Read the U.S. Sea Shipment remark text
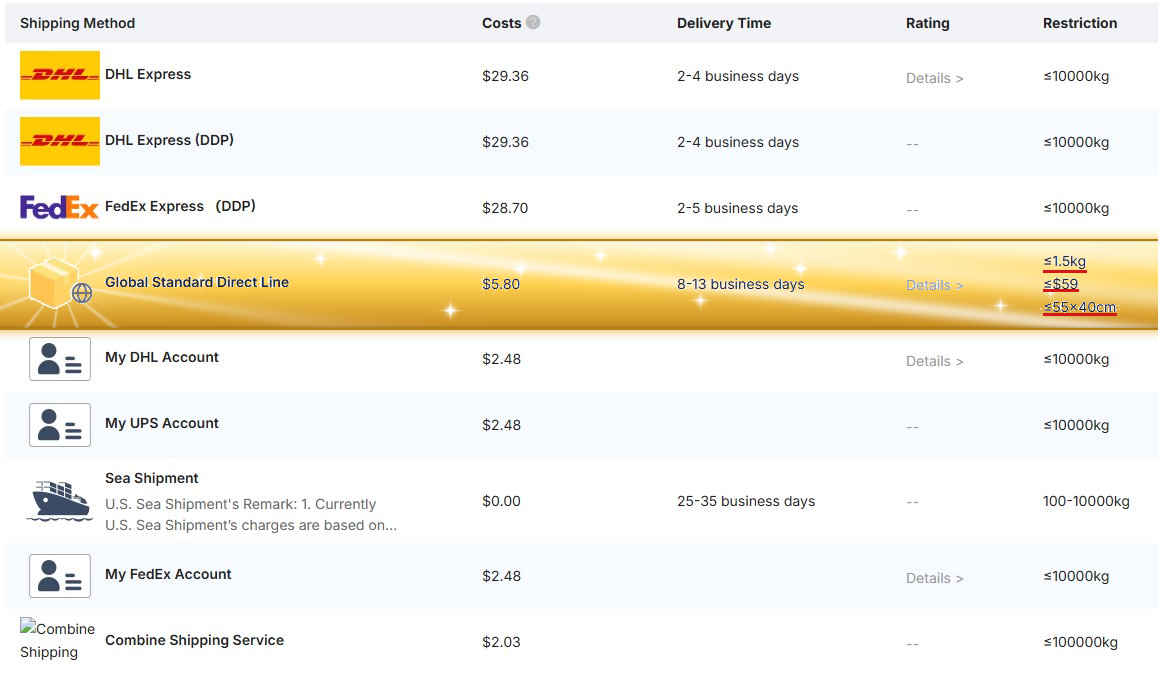The image size is (1158, 692). coord(251,515)
